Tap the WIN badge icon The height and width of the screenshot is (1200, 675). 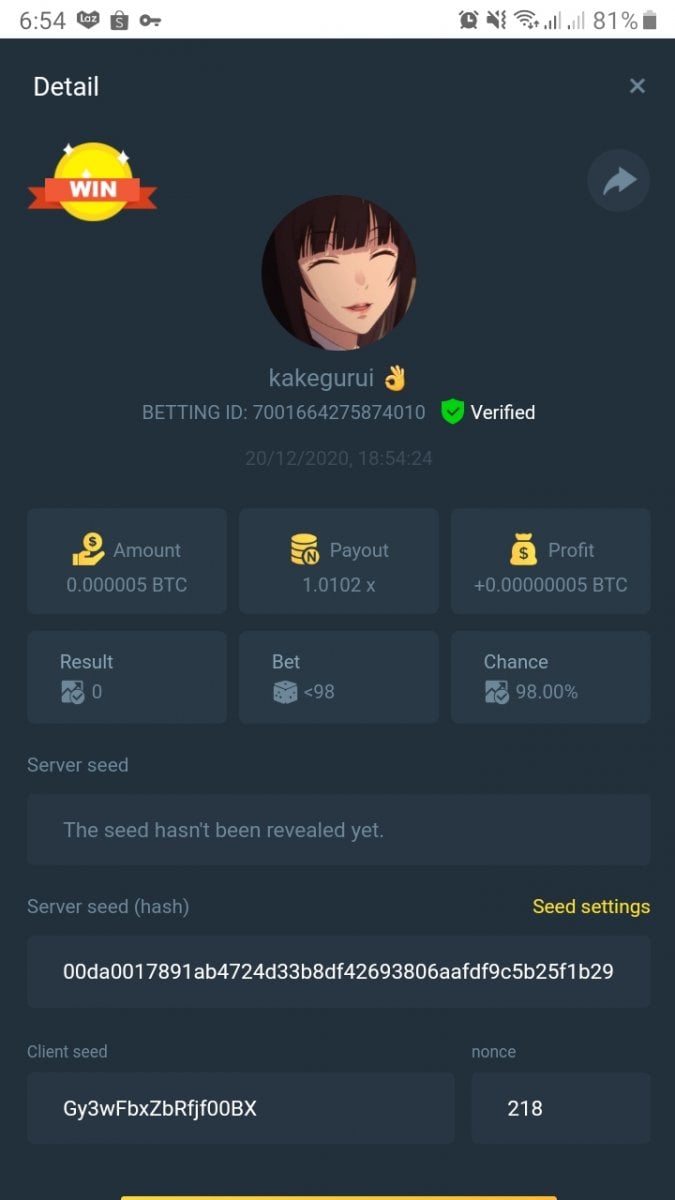[x=93, y=183]
